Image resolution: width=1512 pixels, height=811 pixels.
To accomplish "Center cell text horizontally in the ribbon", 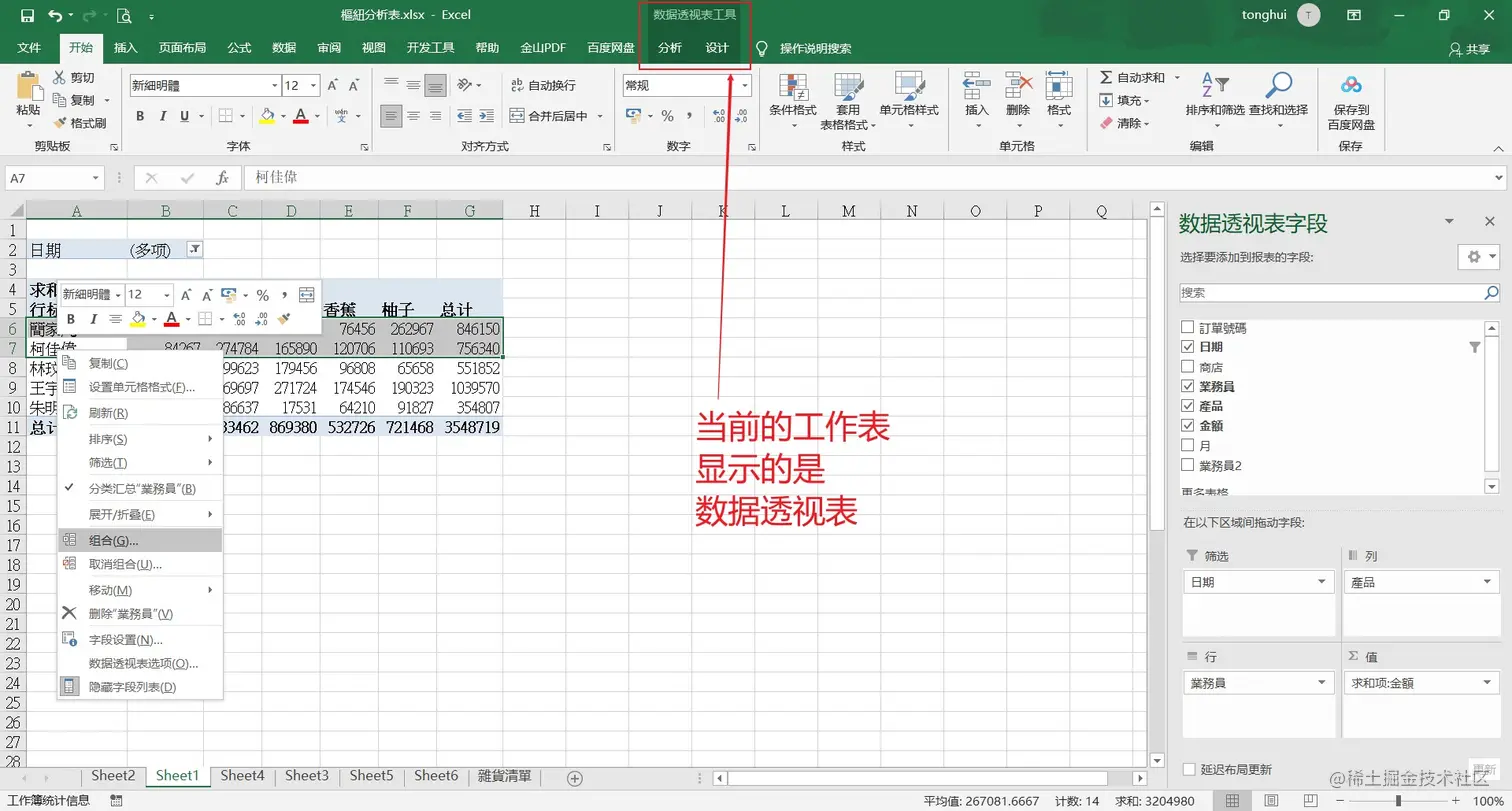I will [413, 116].
